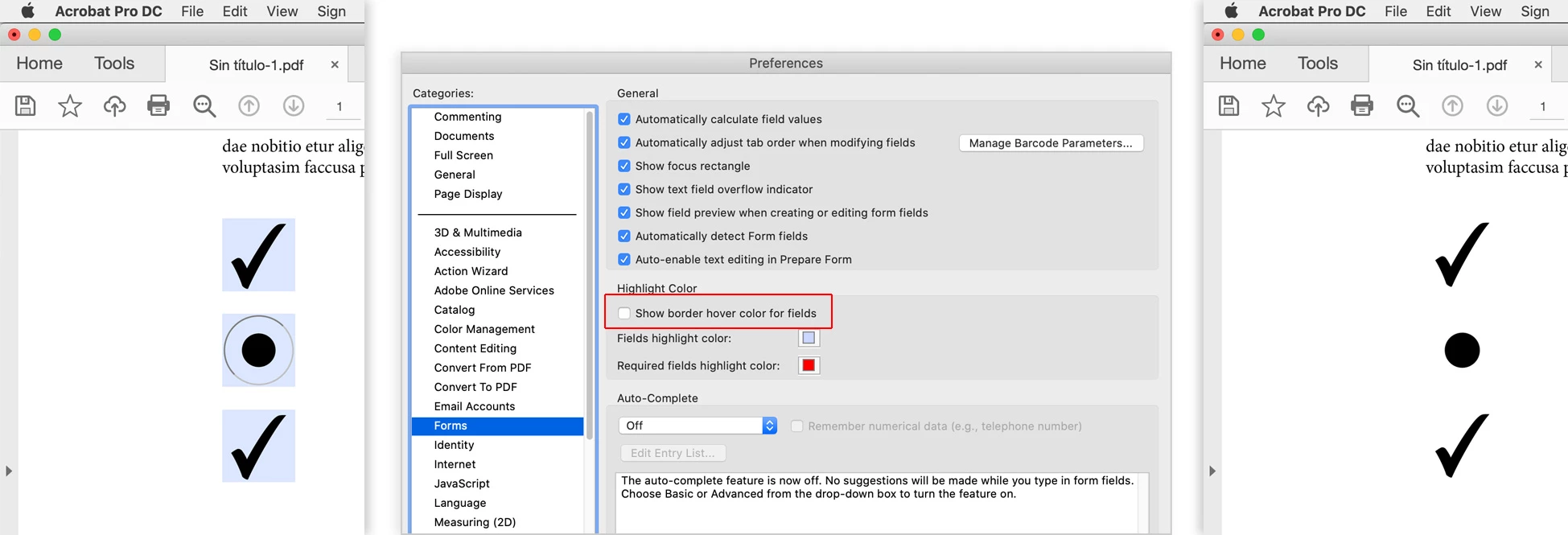This screenshot has height=535, width=1568.
Task: Click next page arrow in left window
Action: [x=294, y=105]
